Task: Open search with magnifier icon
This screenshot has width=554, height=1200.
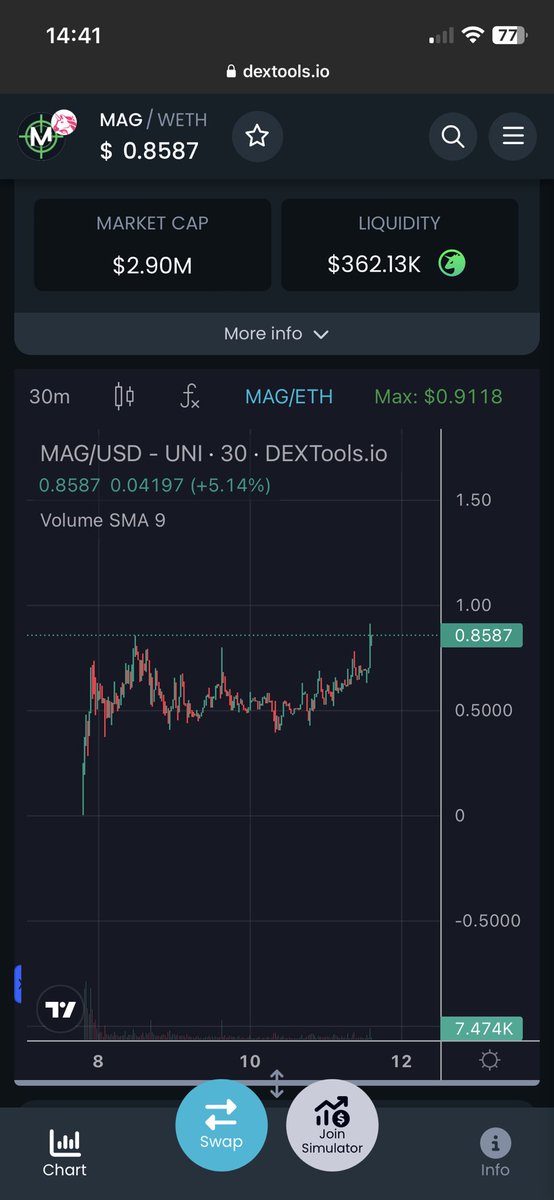Action: tap(452, 136)
